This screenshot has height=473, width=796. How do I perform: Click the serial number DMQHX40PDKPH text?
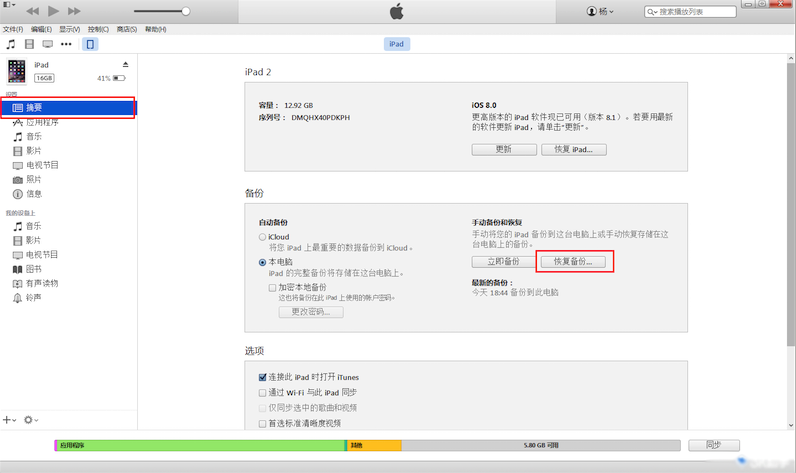click(x=321, y=118)
